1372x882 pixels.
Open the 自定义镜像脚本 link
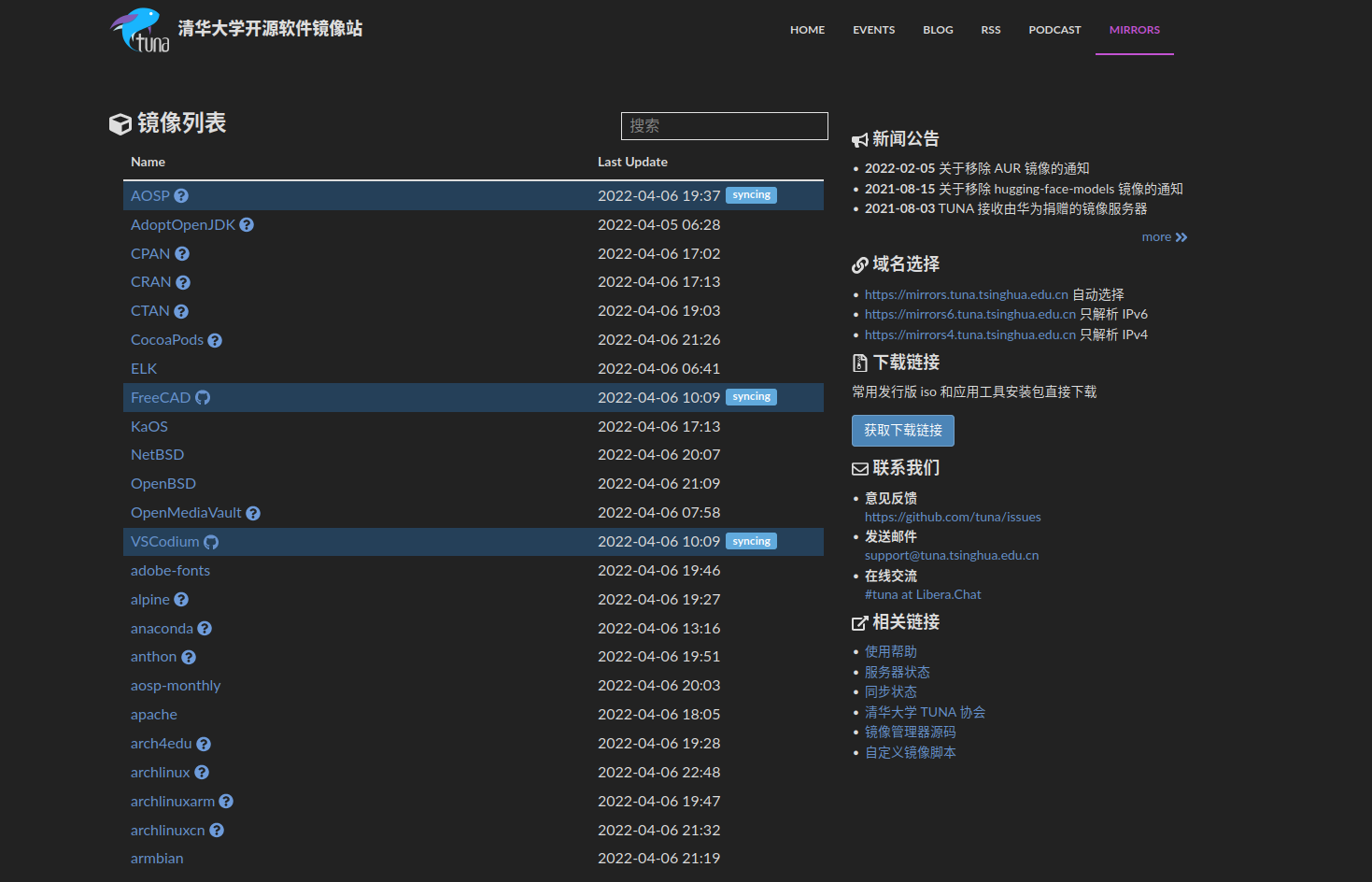click(x=911, y=753)
